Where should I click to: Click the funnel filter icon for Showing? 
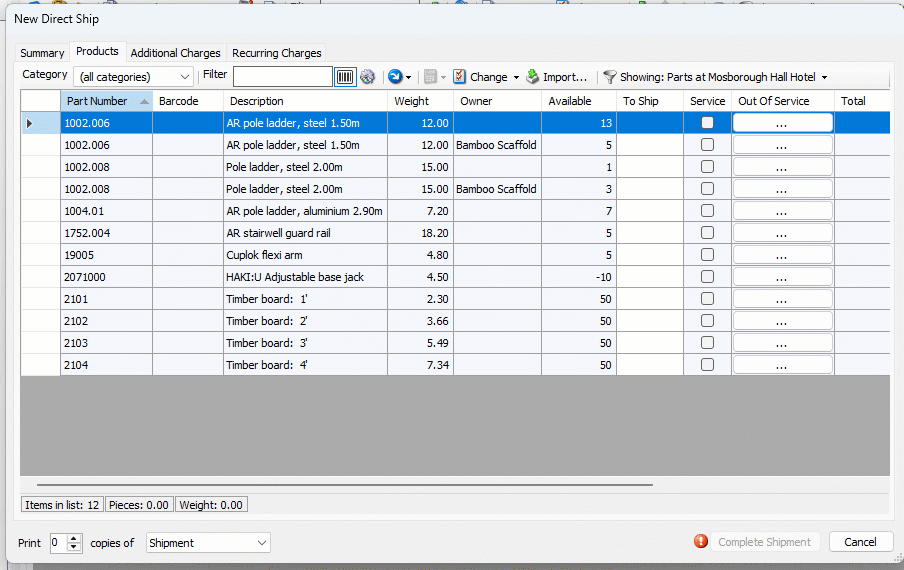pyautogui.click(x=609, y=77)
